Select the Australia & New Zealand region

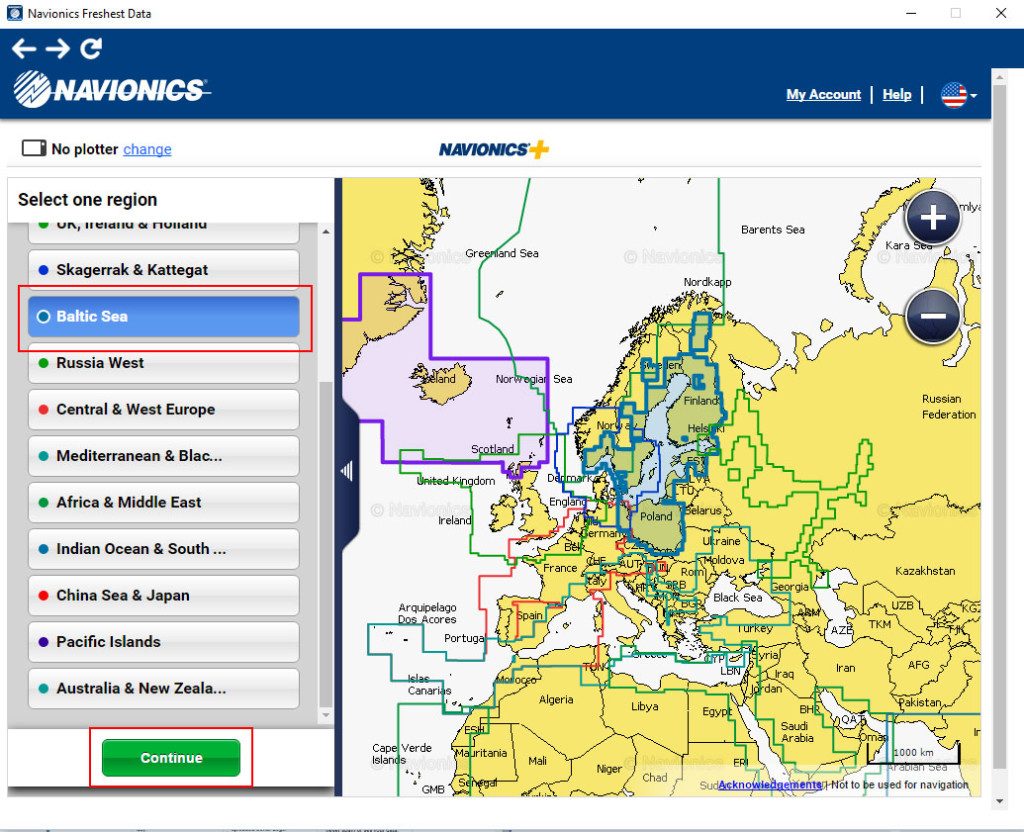click(x=164, y=688)
